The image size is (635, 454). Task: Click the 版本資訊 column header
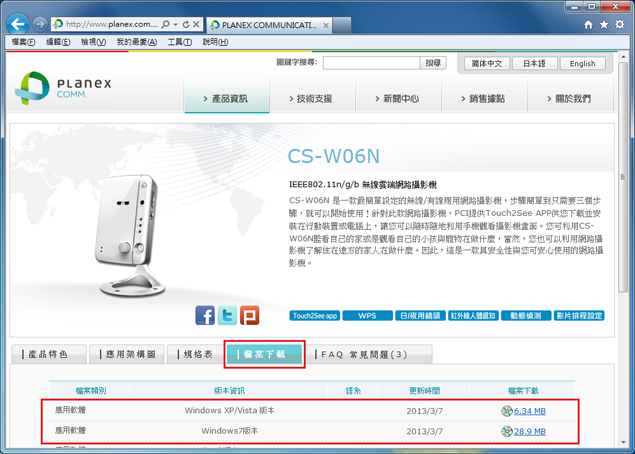click(x=229, y=390)
